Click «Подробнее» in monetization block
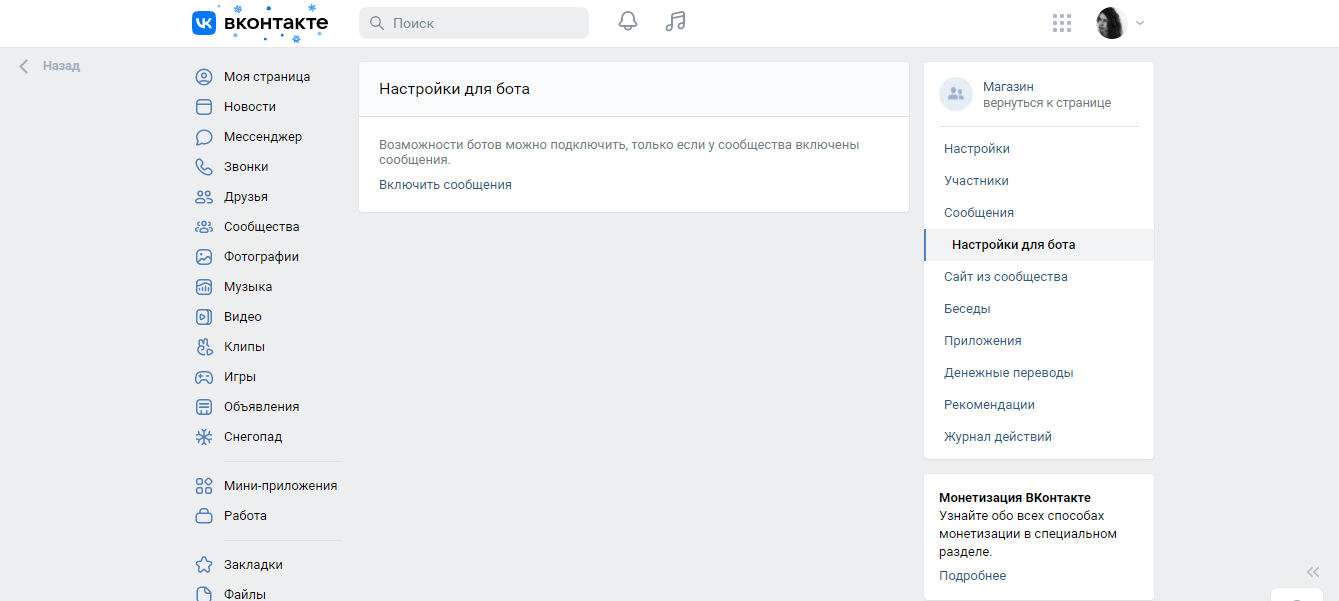The height and width of the screenshot is (601, 1339). [972, 576]
